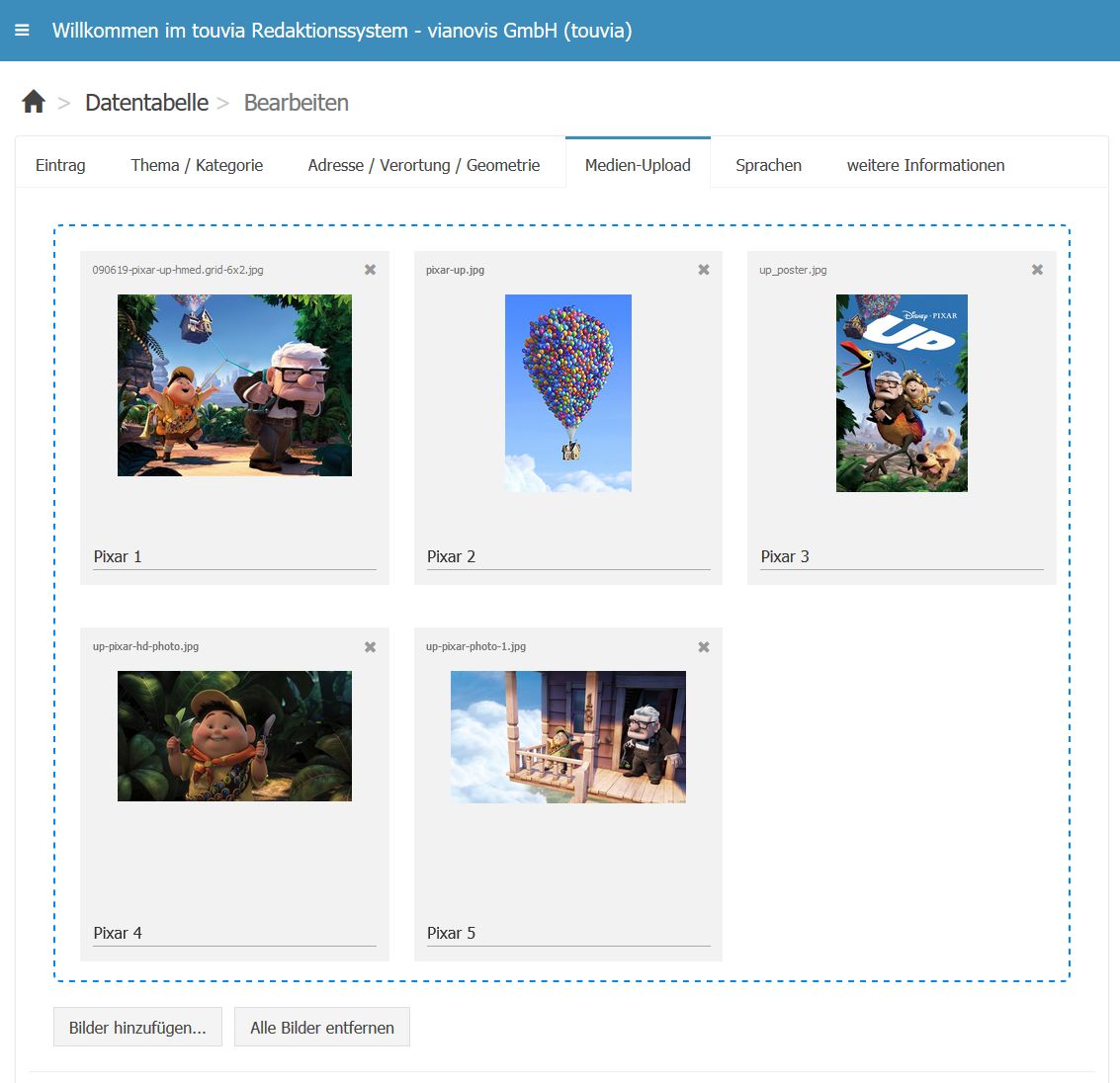The width and height of the screenshot is (1120, 1083).
Task: Click the filename up-pixar-photo-1.jpg
Action: tap(475, 646)
